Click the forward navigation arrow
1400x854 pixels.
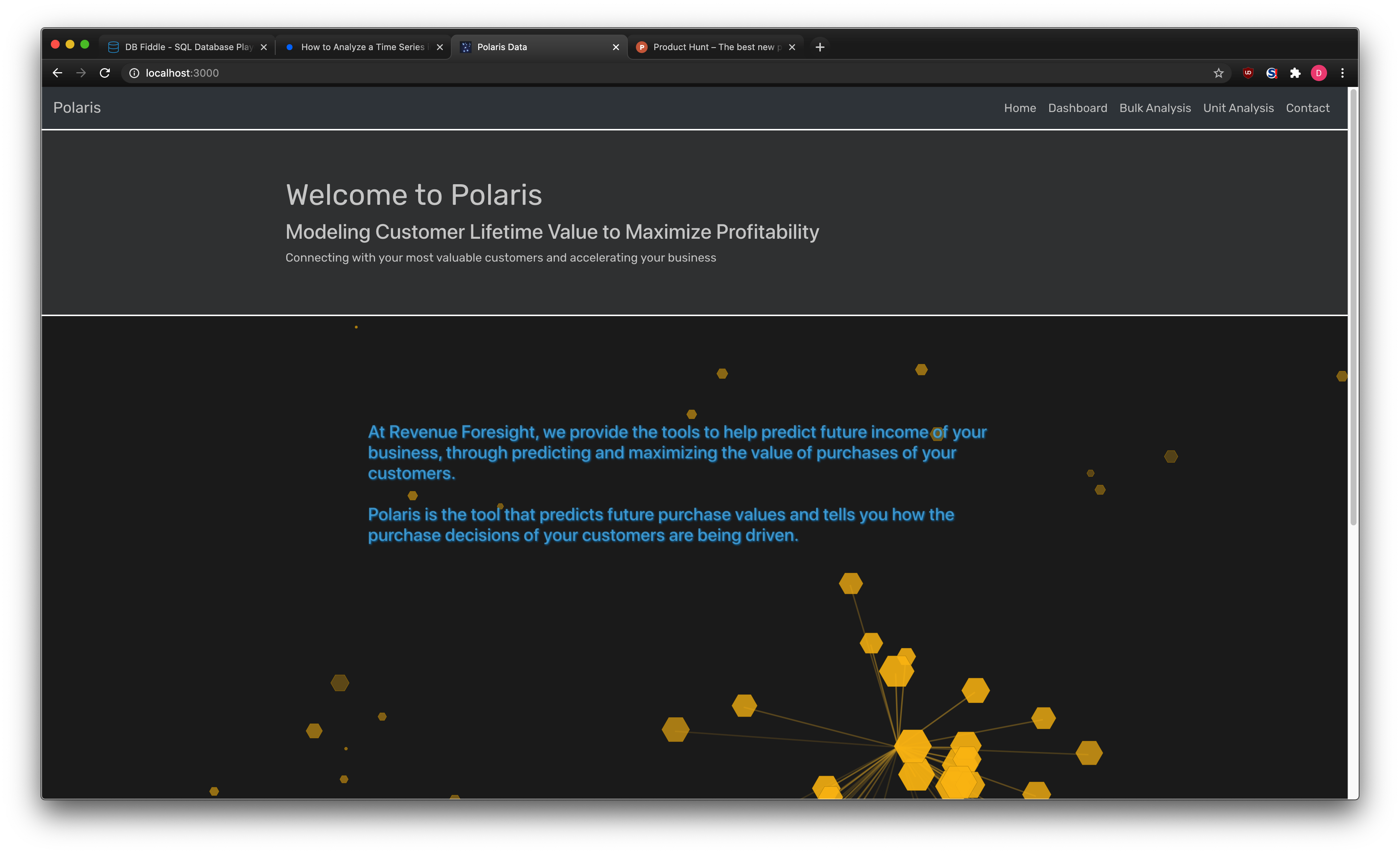pos(81,73)
